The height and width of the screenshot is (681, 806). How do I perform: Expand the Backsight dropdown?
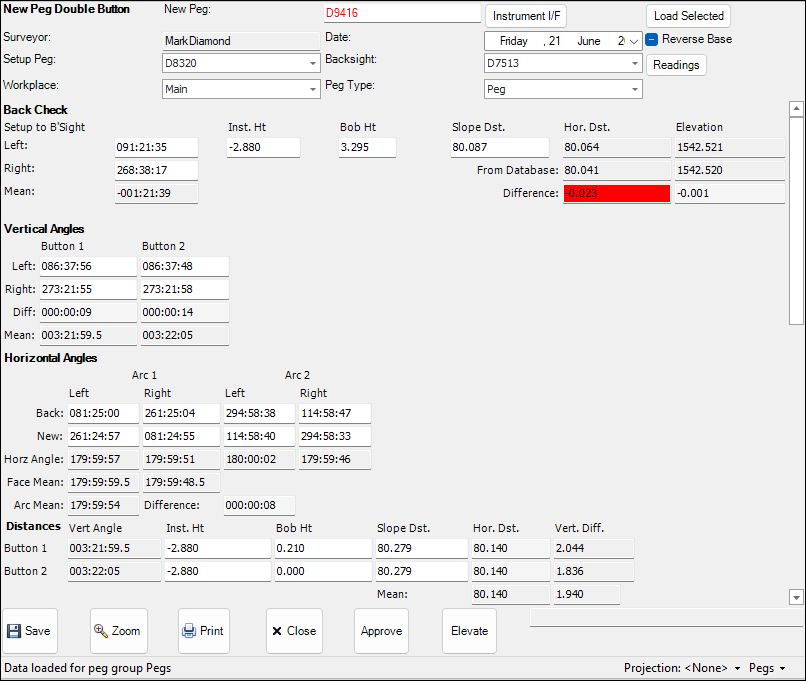[x=634, y=64]
